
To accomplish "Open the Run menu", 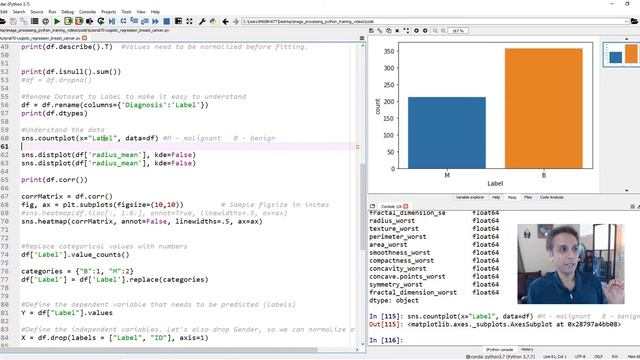I will [x=52, y=12].
